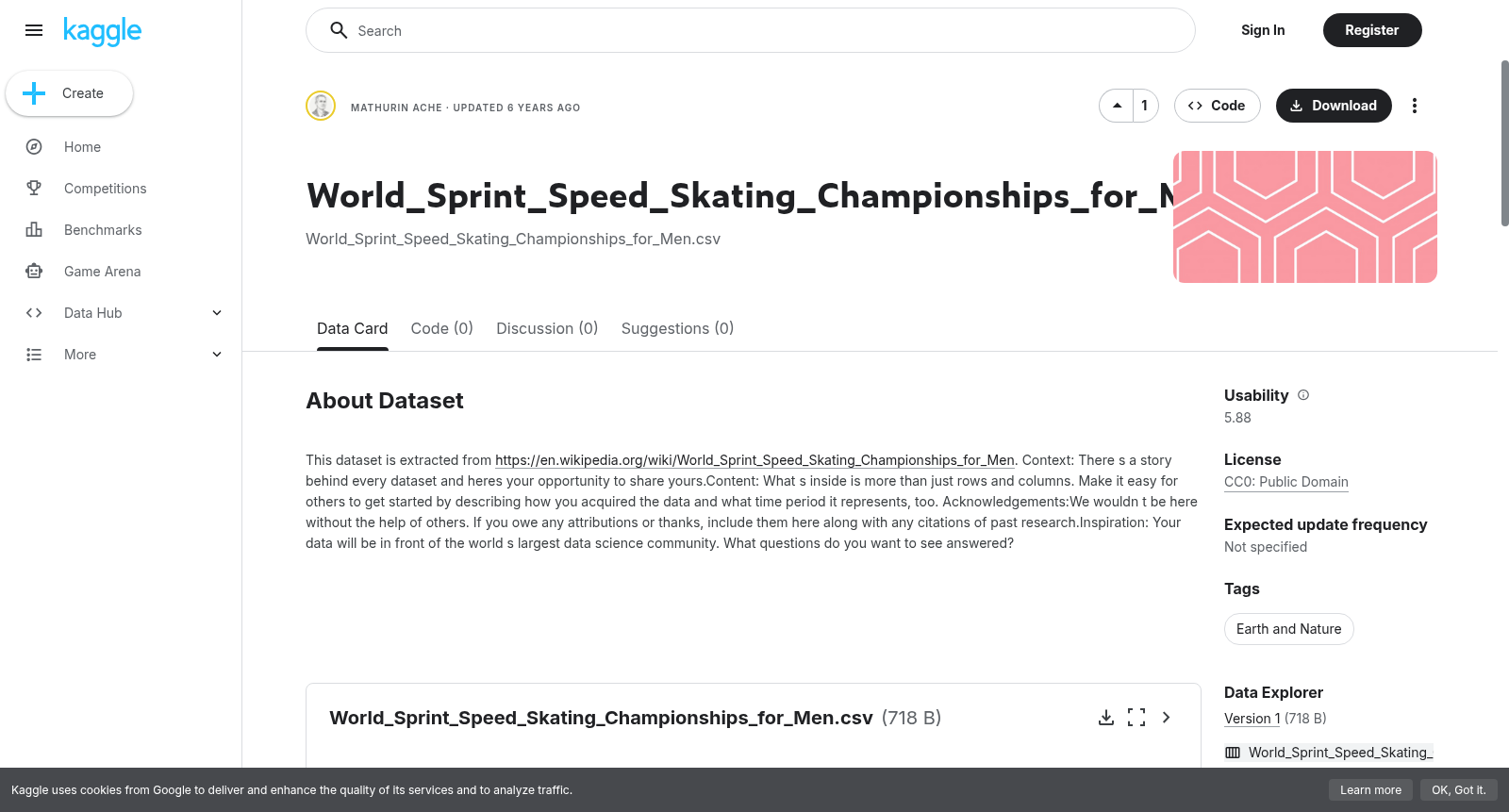This screenshot has width=1509, height=812.
Task: Open fullscreen view of CSV preview
Action: click(1136, 718)
